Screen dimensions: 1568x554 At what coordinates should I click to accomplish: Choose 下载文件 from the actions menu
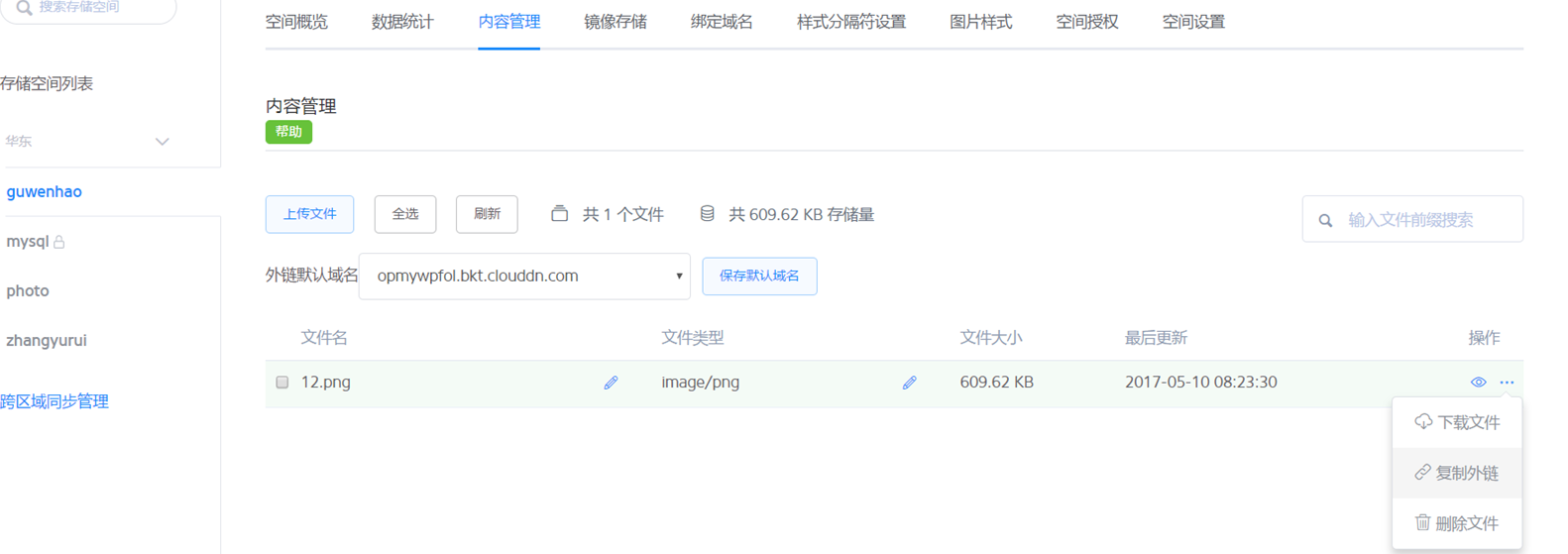[x=1457, y=423]
